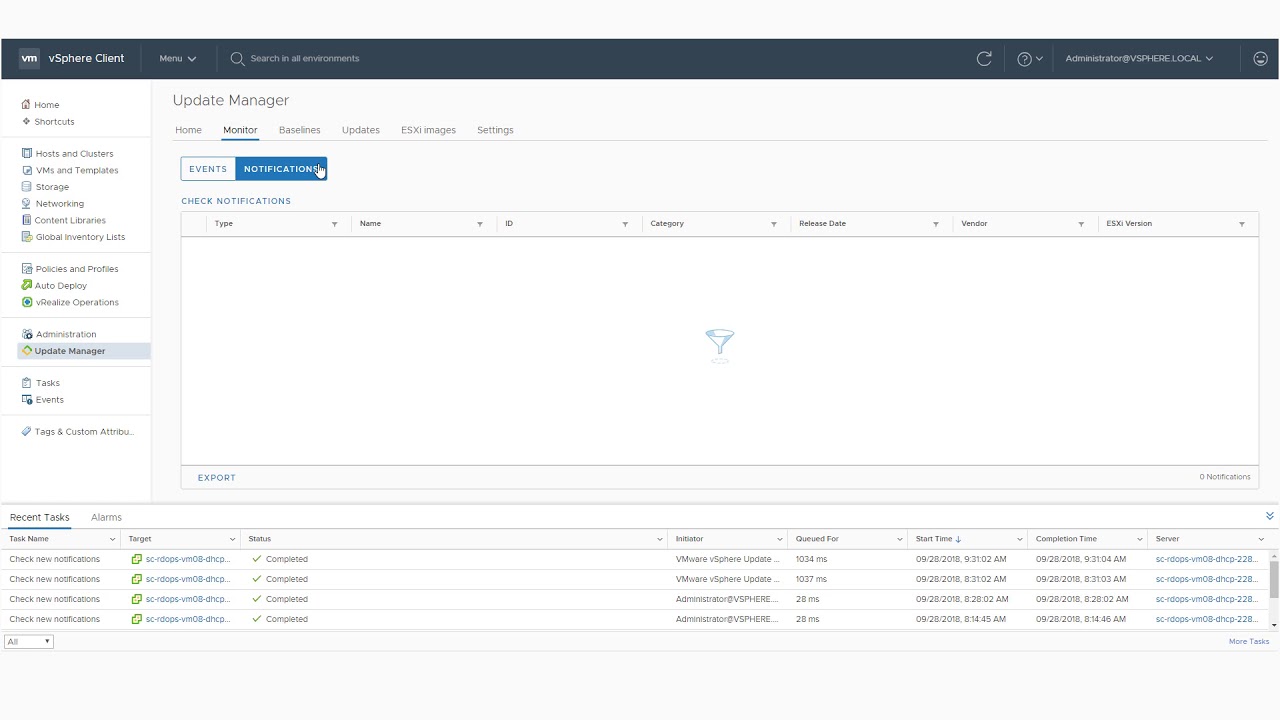
Task: Open the help question mark icon
Action: 1024,59
